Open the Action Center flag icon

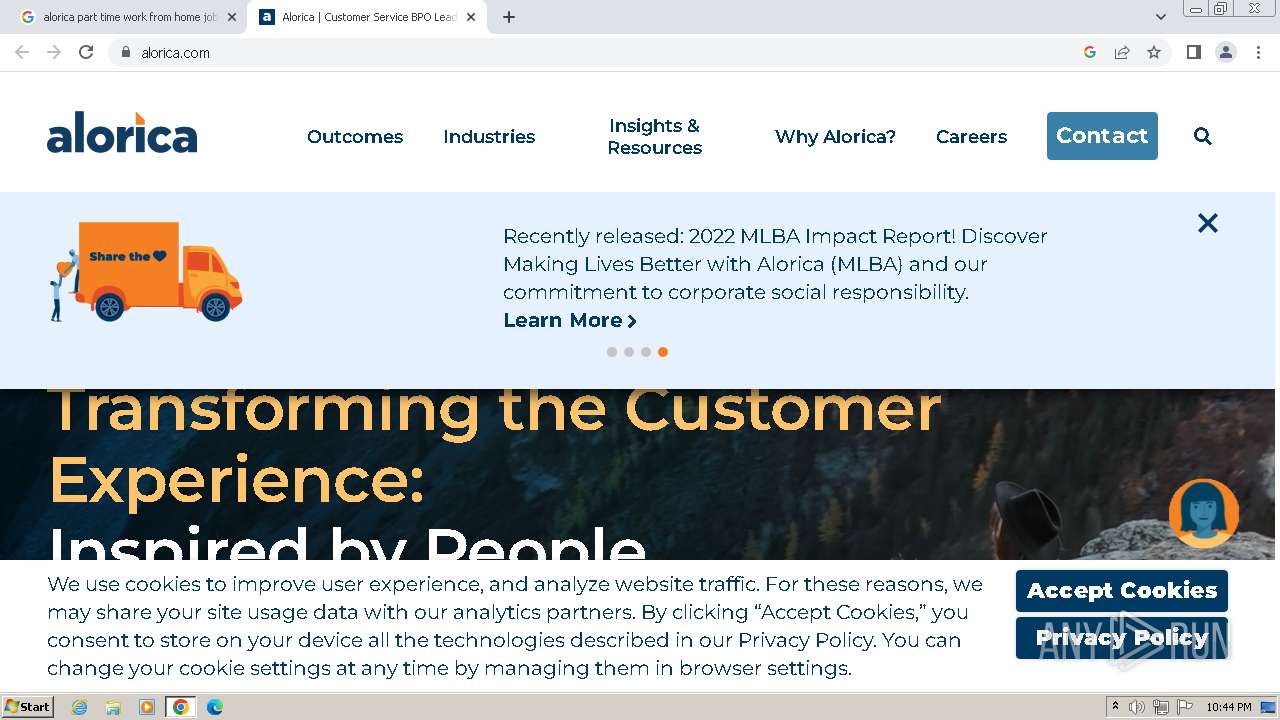coord(1185,707)
